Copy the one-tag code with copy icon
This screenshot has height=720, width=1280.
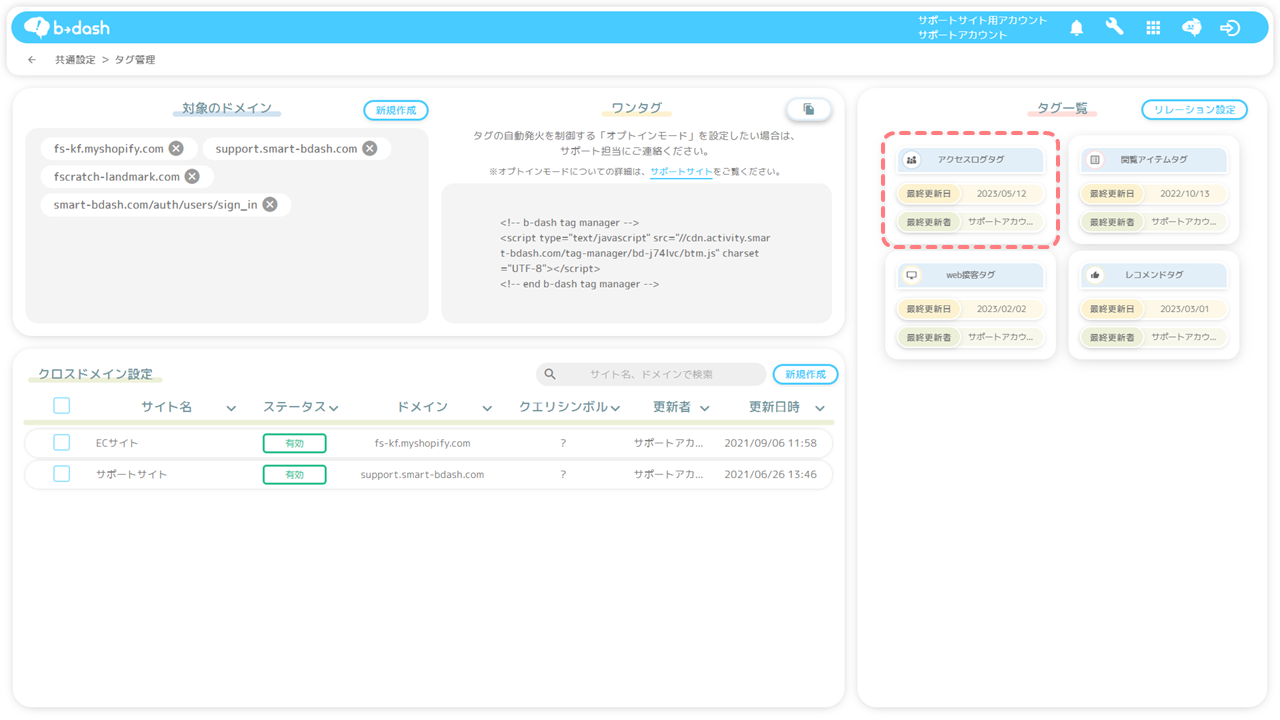809,110
